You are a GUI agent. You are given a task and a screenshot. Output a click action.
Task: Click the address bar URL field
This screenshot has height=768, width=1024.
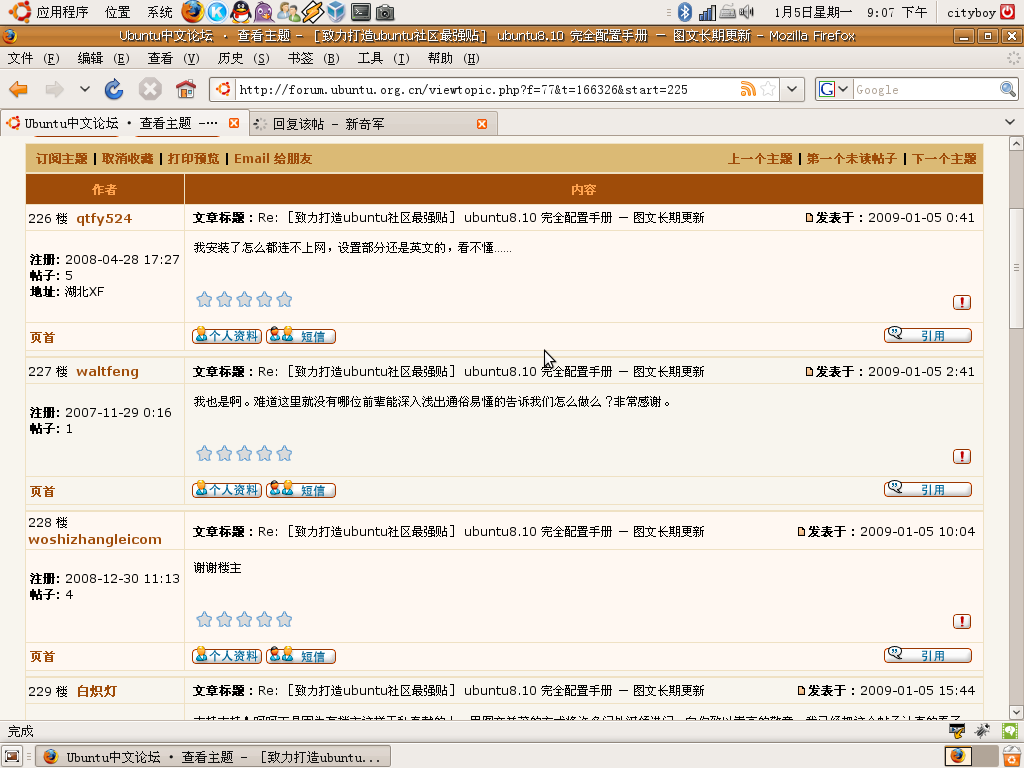point(487,89)
